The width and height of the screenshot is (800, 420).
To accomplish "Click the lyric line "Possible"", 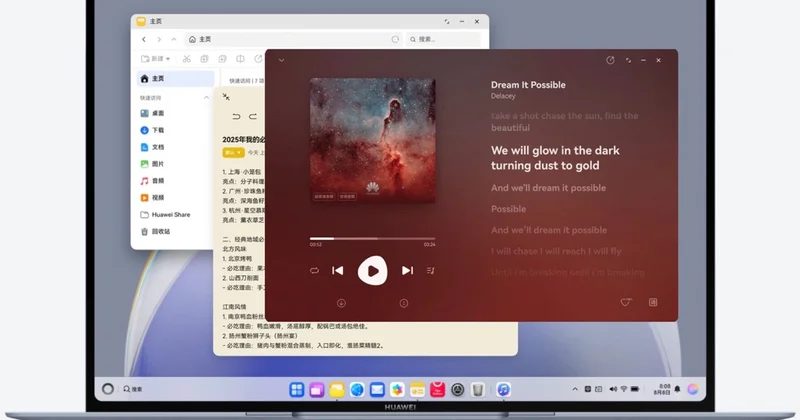I will [x=508, y=209].
